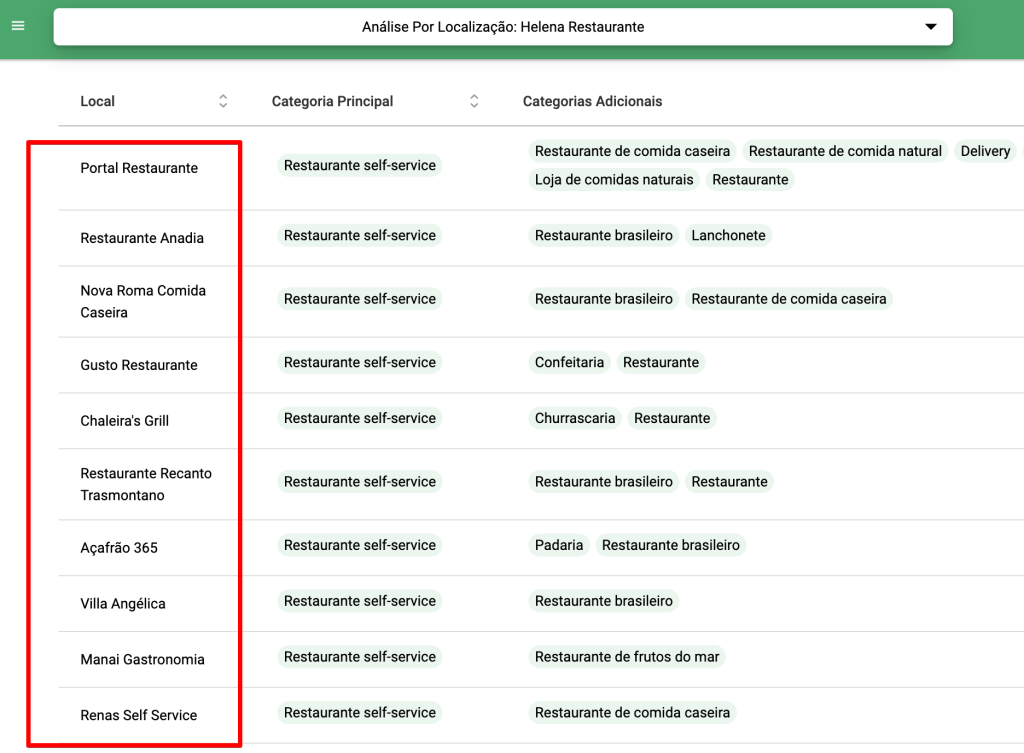Click the Lanchonete chip

(728, 235)
